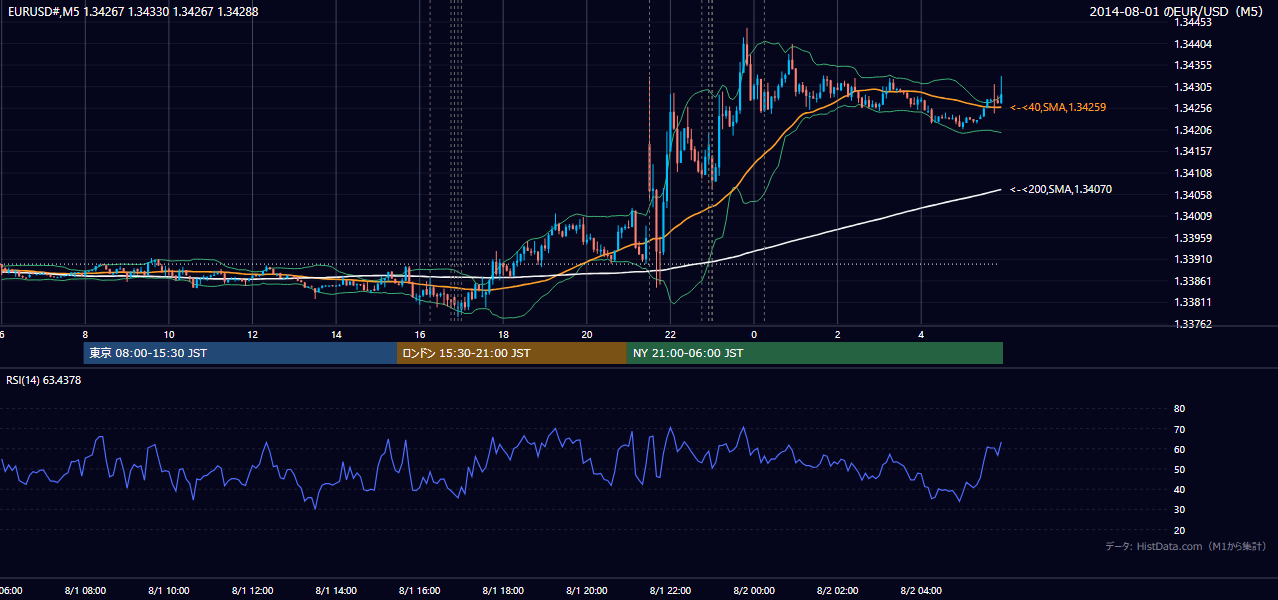The image size is (1278, 600).
Task: Click price level 1.34157 on axis
Action: [x=1193, y=151]
